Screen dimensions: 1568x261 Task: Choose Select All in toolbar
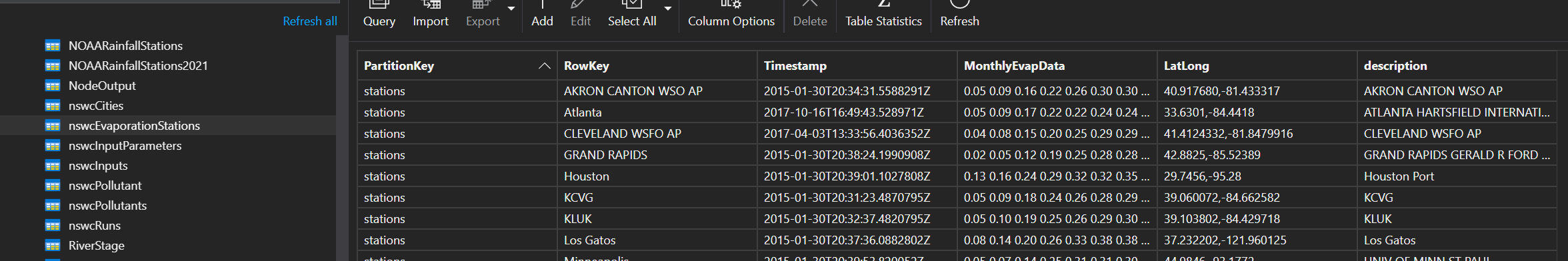click(632, 15)
